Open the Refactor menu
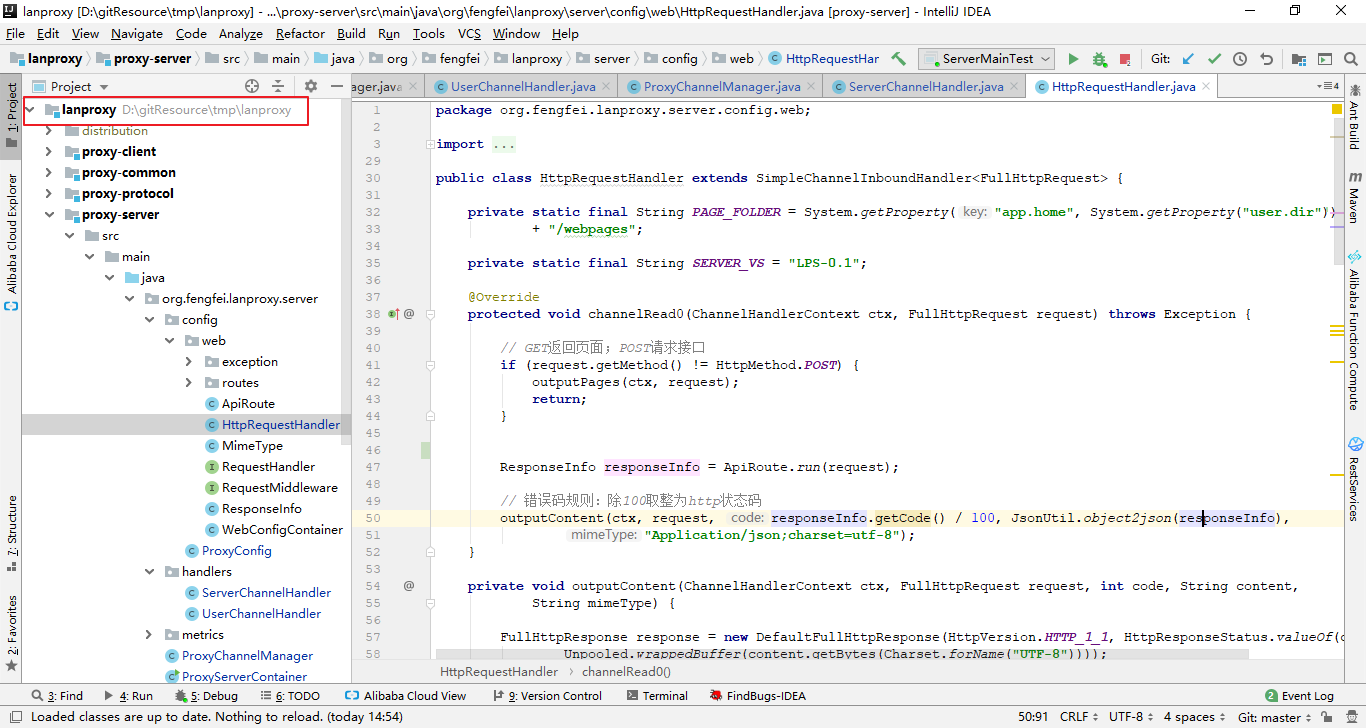Screen dimensions: 1366x728 (300, 33)
